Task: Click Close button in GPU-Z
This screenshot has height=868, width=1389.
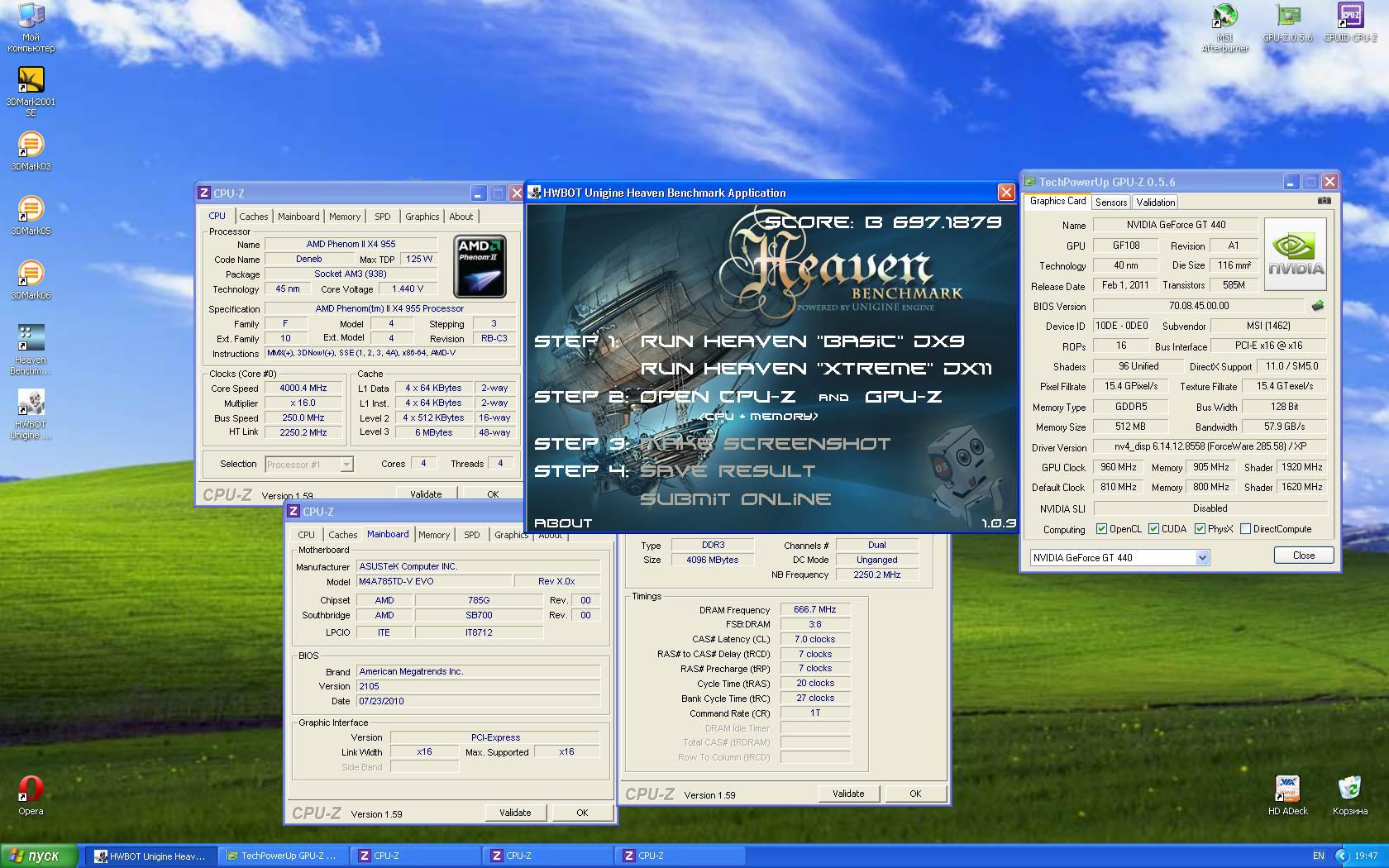Action: 1304,556
